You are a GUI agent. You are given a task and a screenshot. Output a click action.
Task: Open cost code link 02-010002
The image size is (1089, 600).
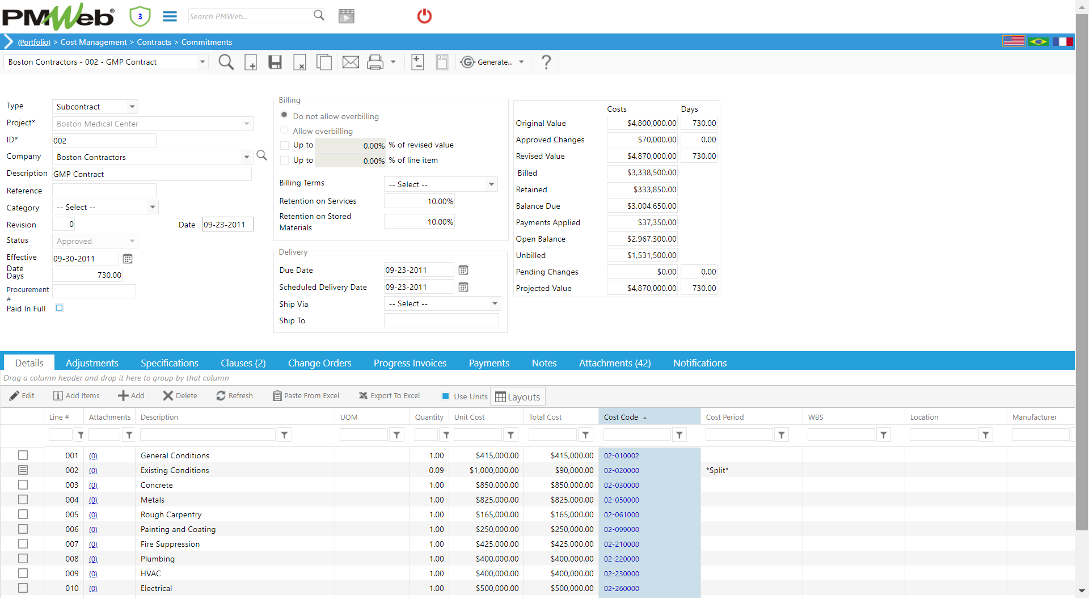point(621,456)
